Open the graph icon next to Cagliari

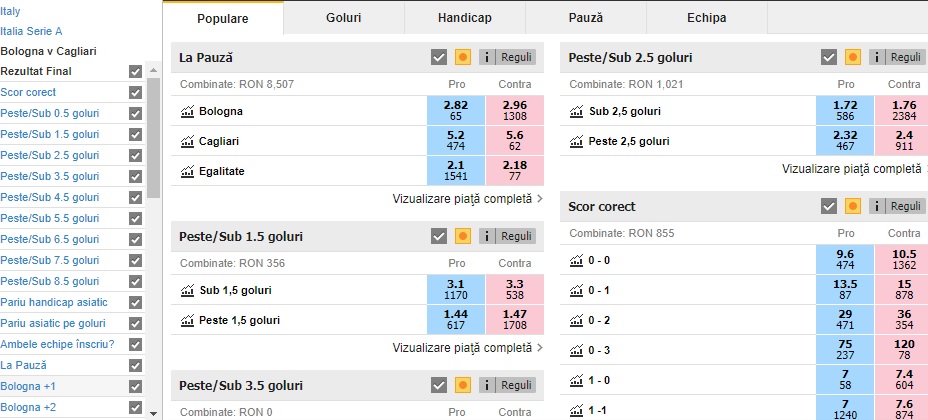[187, 141]
